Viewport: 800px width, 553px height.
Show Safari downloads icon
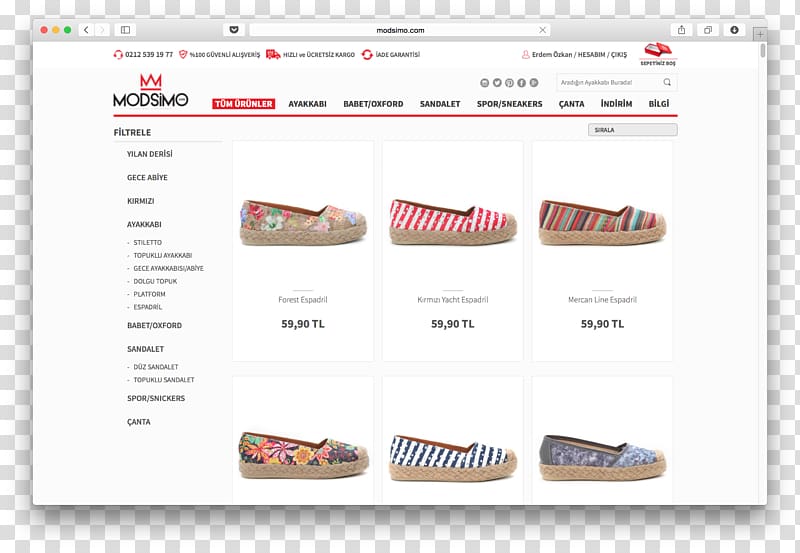pyautogui.click(x=734, y=30)
